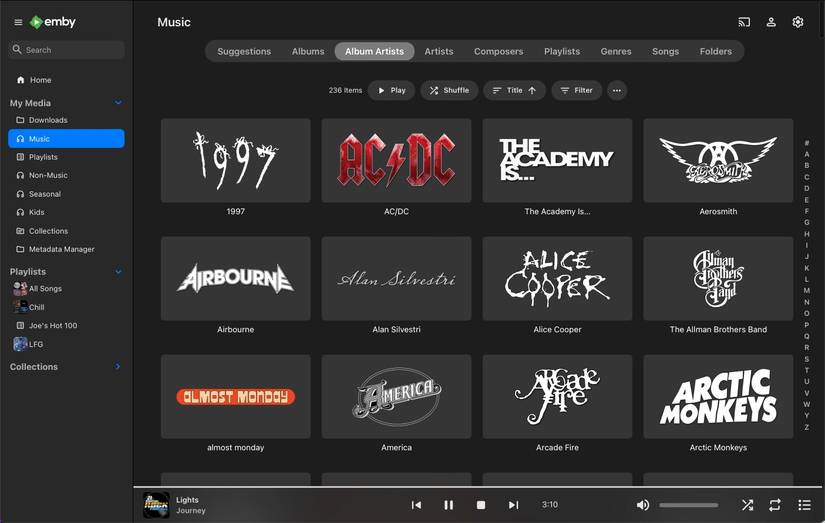Screen dimensions: 825x523
Task: Open the Airbourne artist card
Action: pos(236,278)
